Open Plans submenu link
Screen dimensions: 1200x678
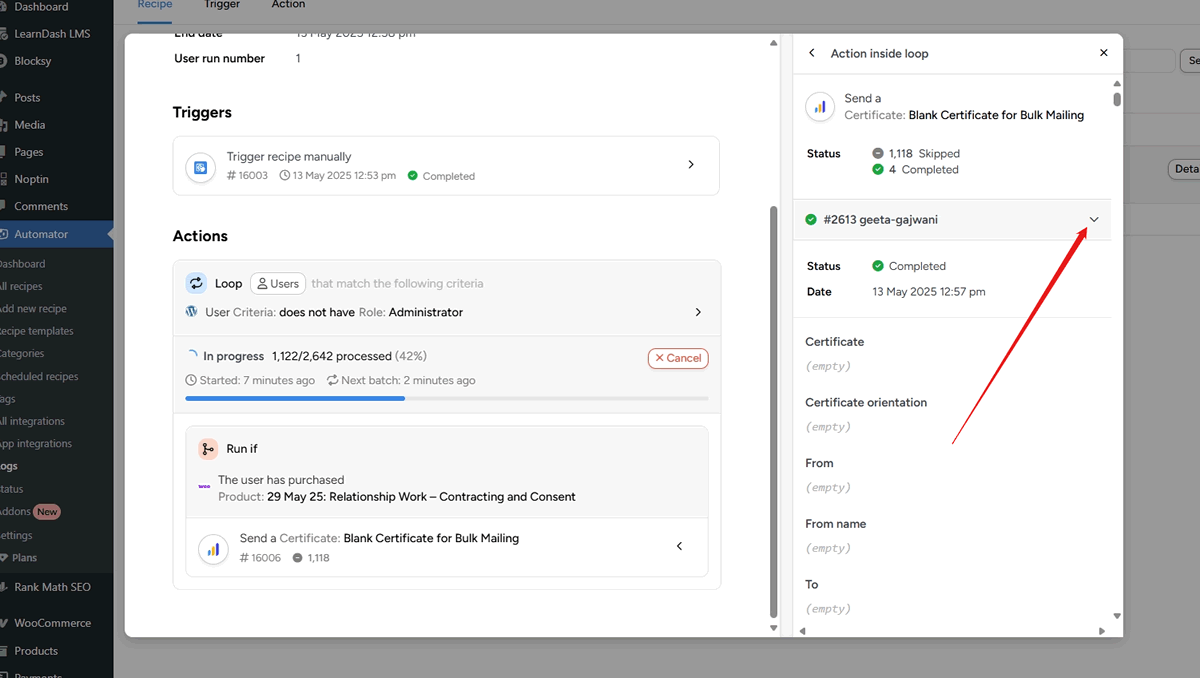click(x=24, y=558)
